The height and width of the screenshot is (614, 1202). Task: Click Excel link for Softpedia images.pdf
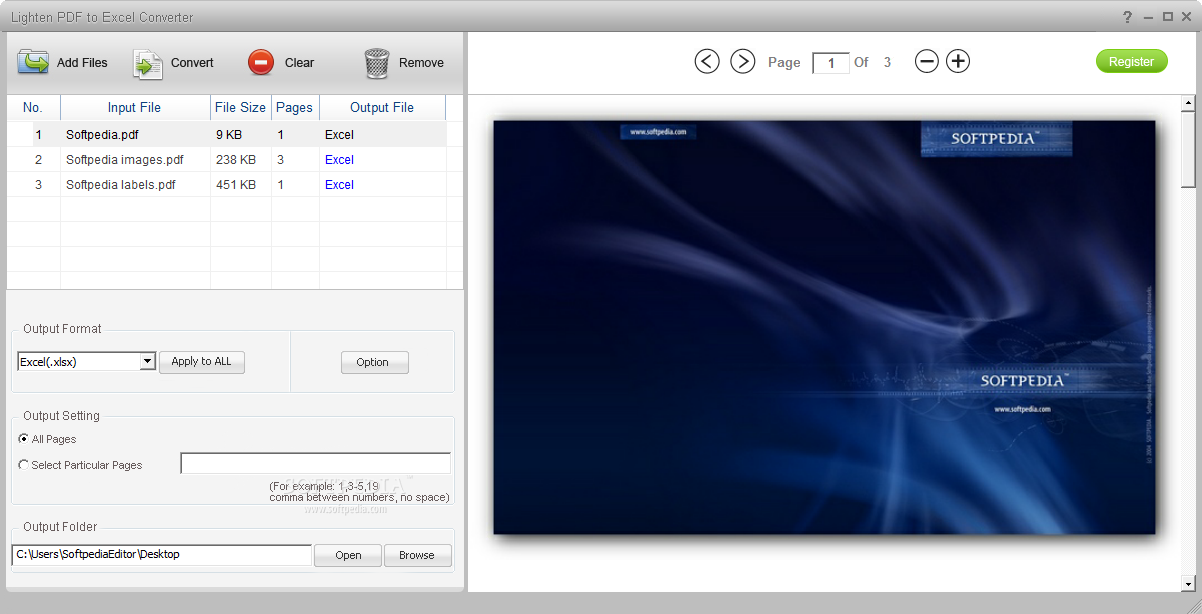[x=339, y=159]
